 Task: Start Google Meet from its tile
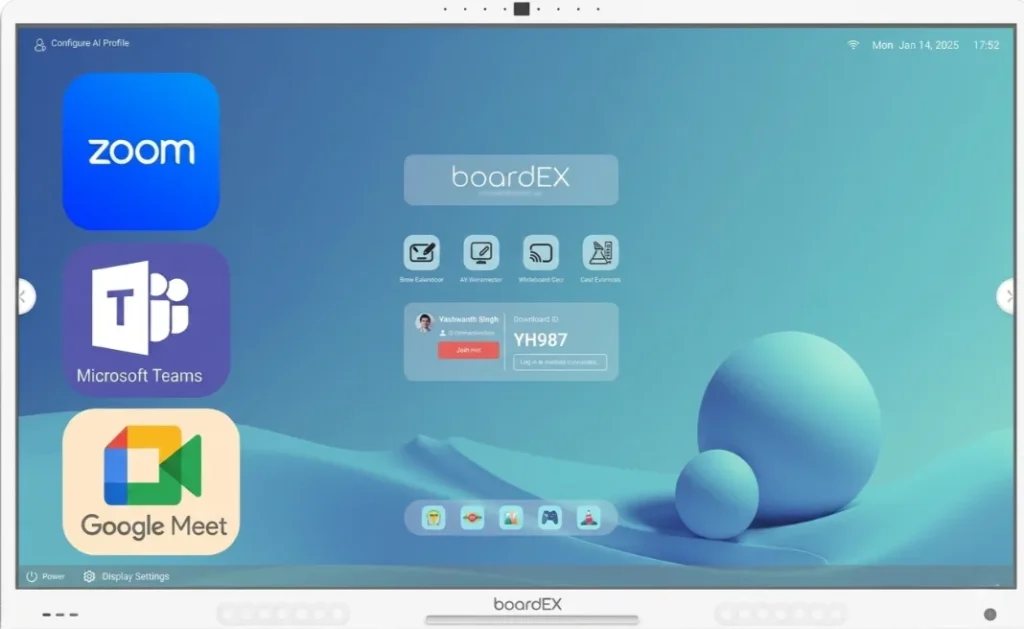click(x=151, y=482)
